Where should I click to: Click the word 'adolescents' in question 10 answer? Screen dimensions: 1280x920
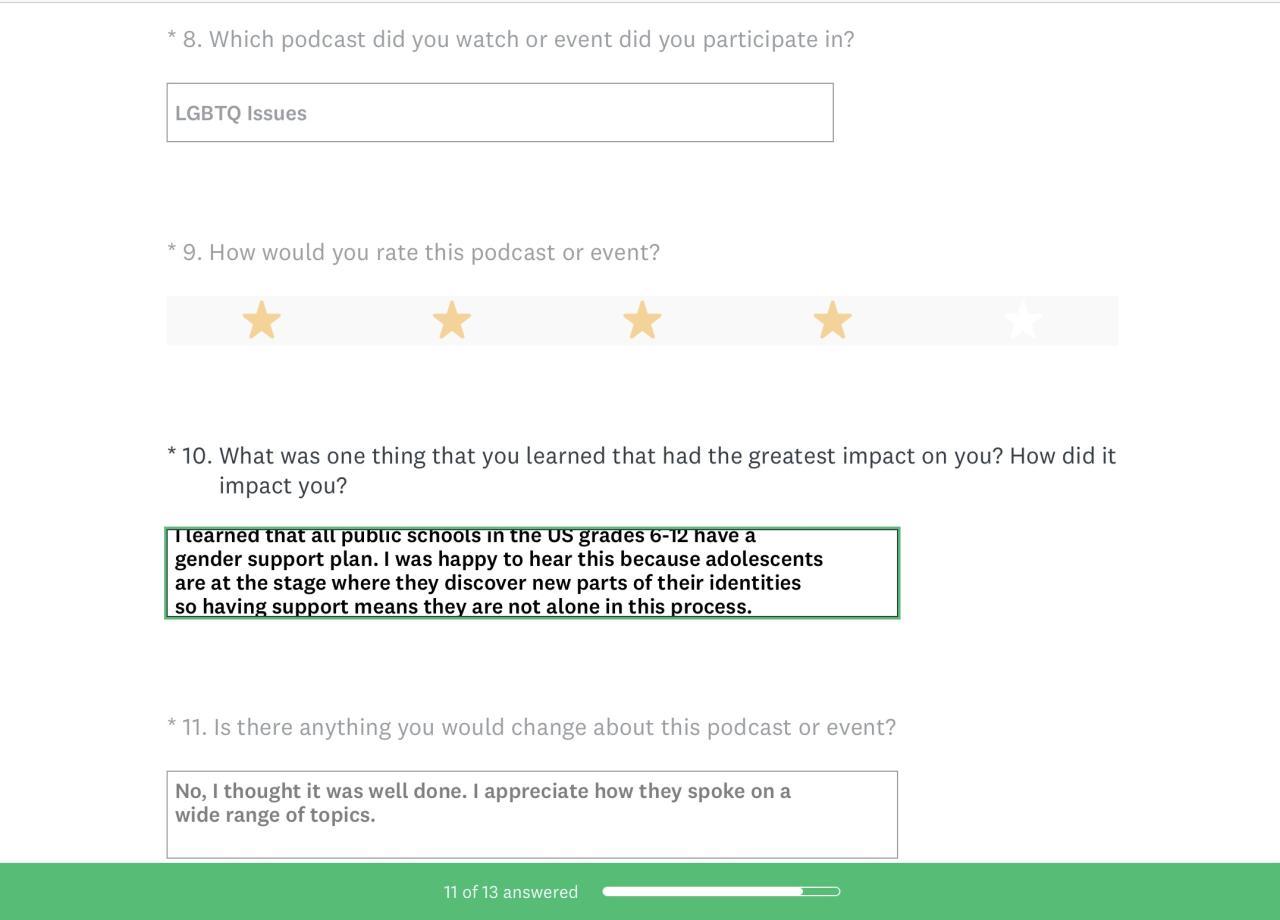pos(764,559)
